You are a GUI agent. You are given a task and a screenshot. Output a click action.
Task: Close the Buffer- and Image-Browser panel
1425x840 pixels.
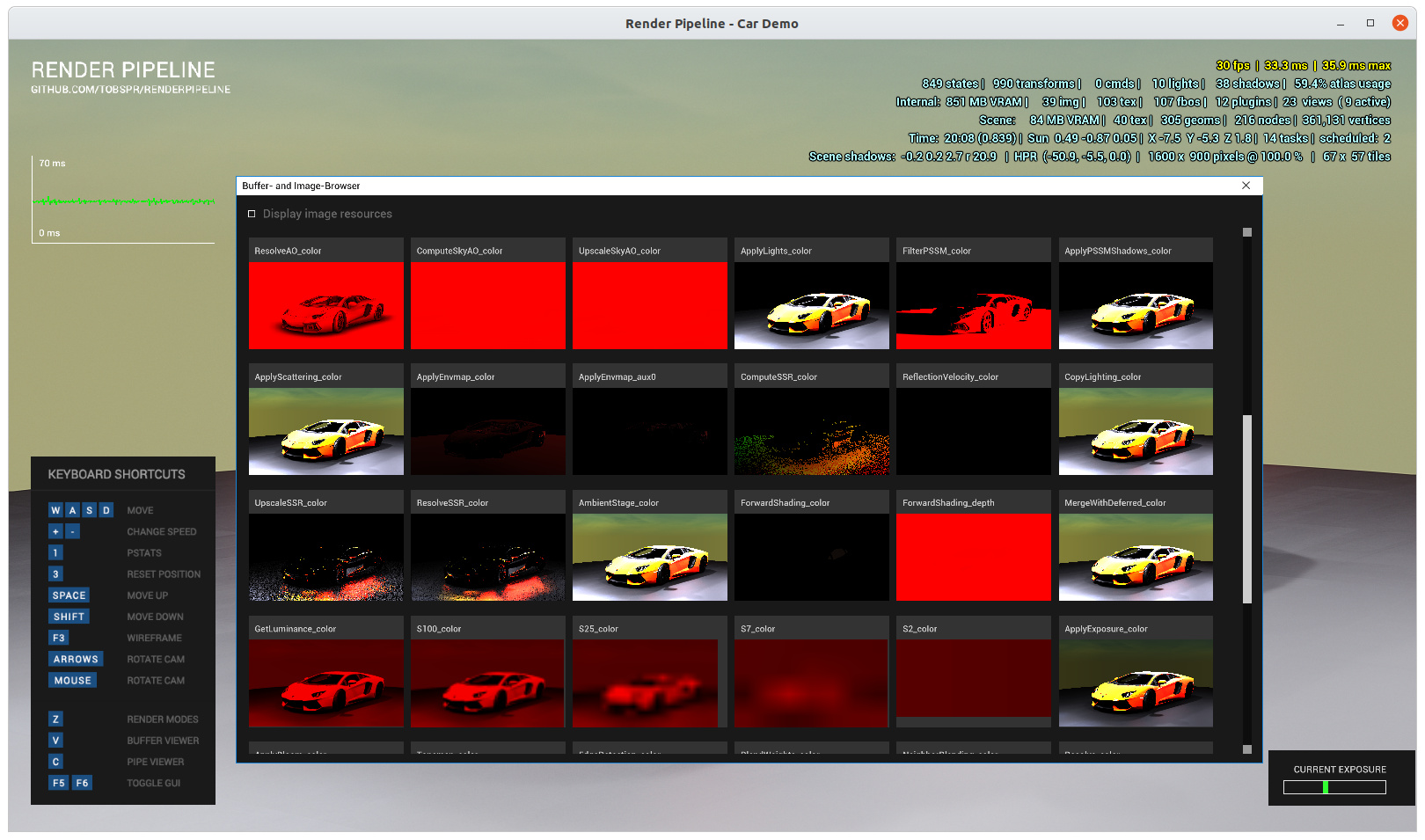1246,186
